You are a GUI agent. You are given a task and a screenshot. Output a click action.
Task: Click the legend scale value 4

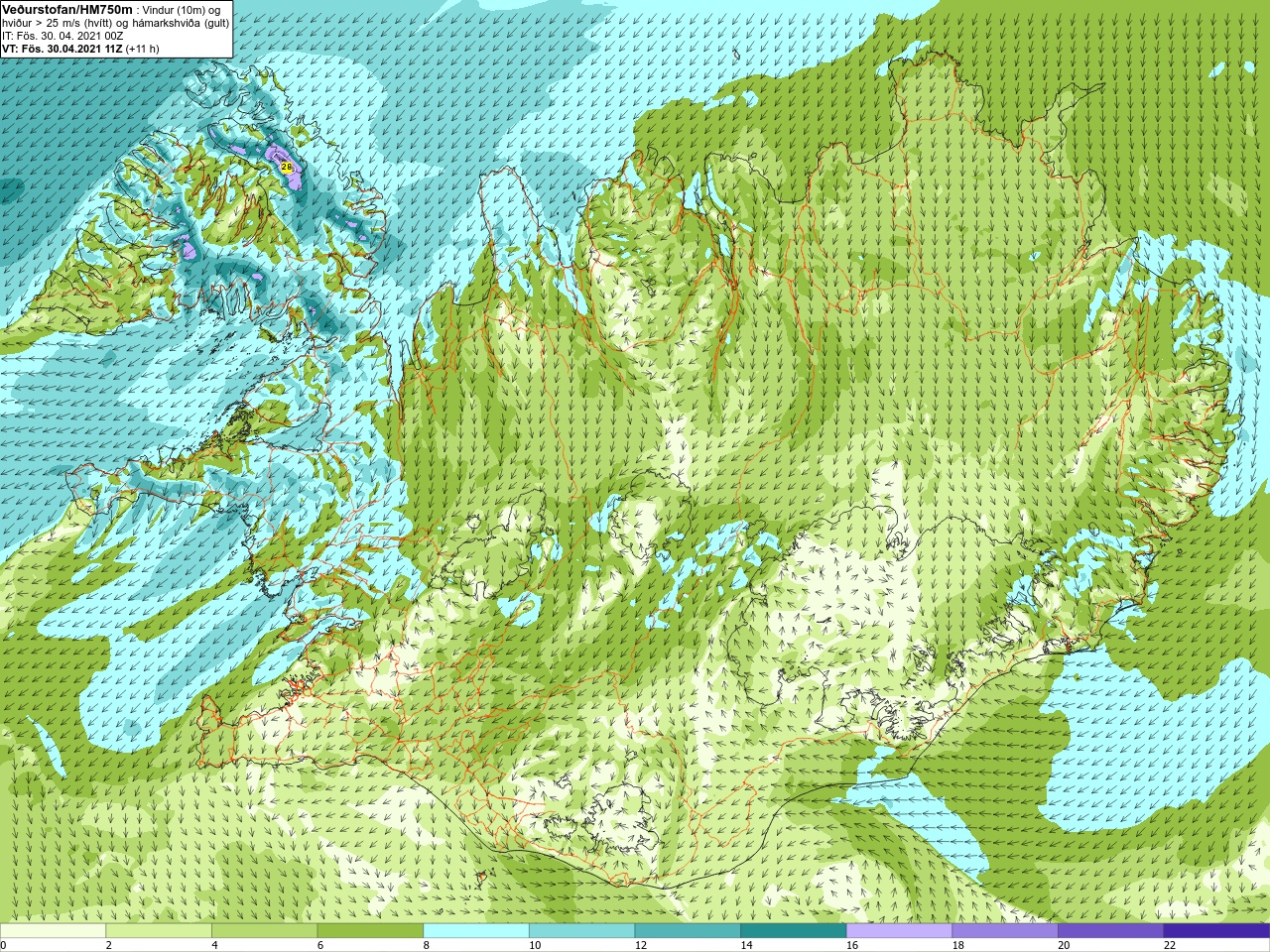coord(214,945)
